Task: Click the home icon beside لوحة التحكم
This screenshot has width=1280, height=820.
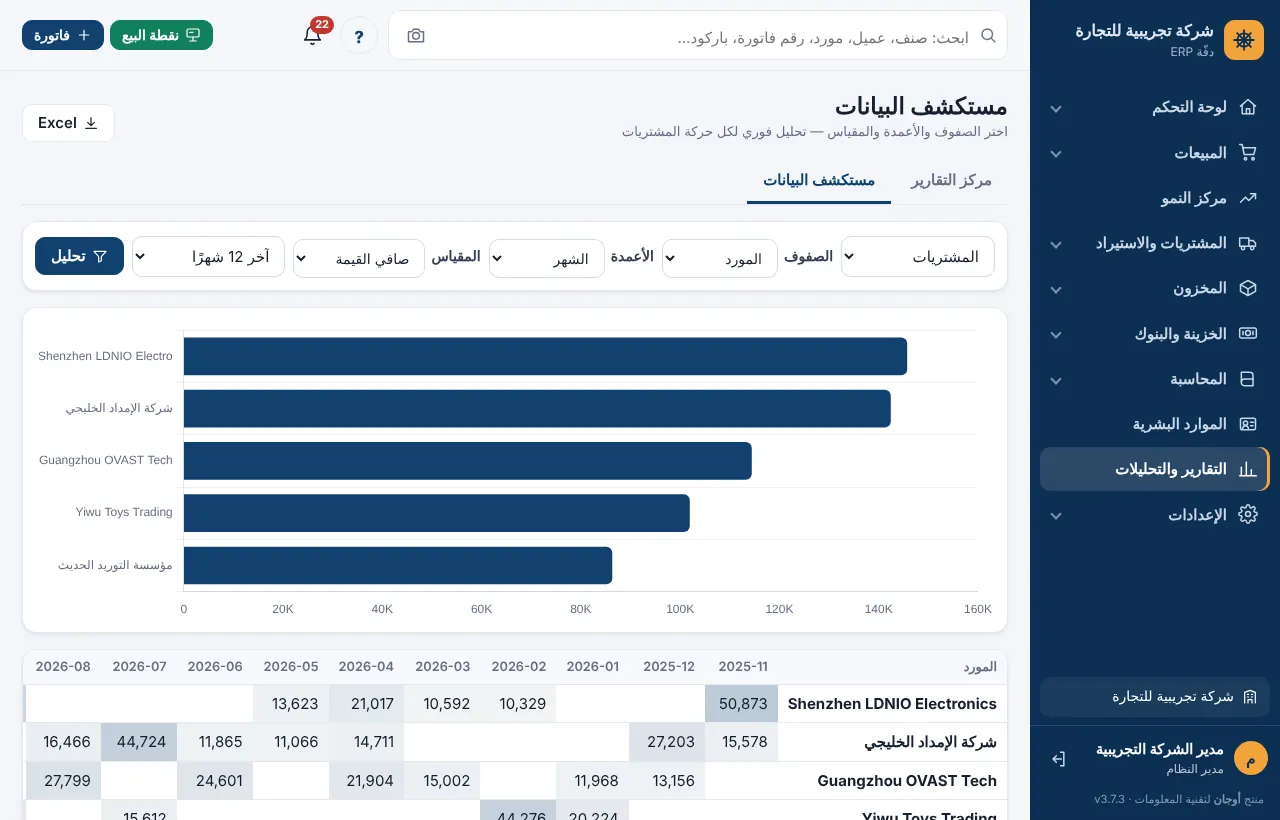Action: click(1247, 107)
